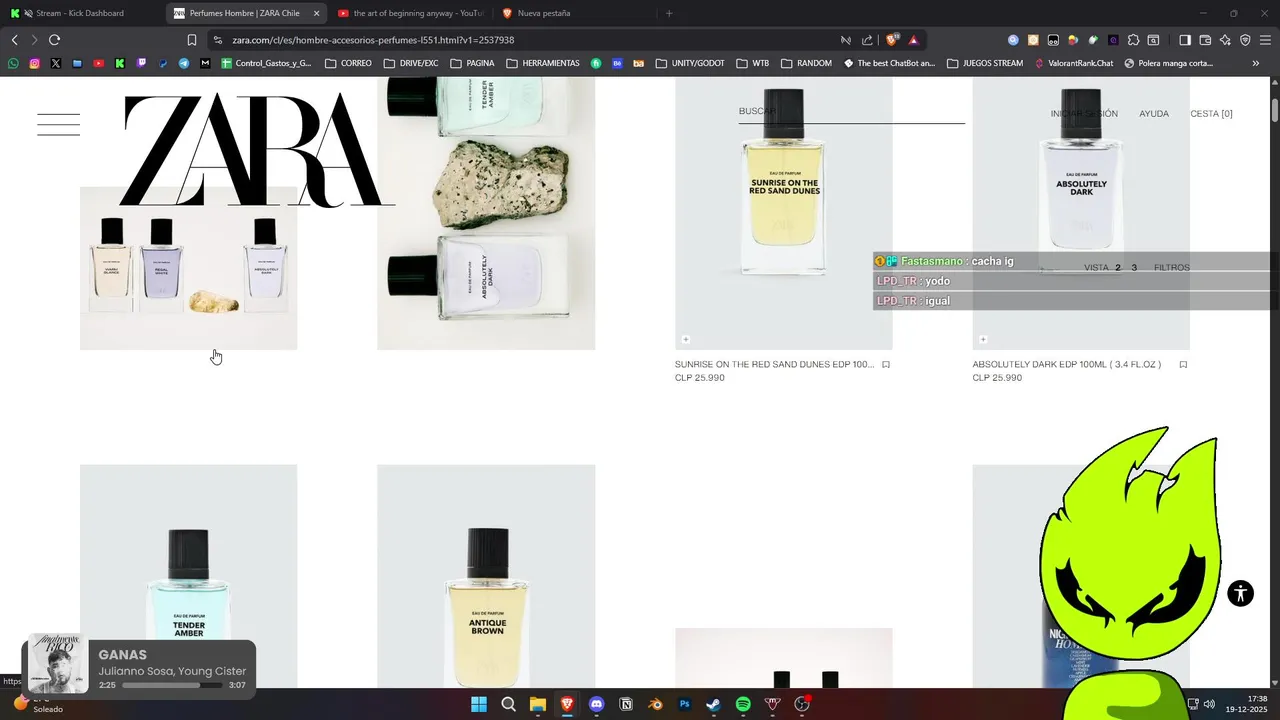
Task: Open Telegram bookmark icon
Action: pos(184,63)
